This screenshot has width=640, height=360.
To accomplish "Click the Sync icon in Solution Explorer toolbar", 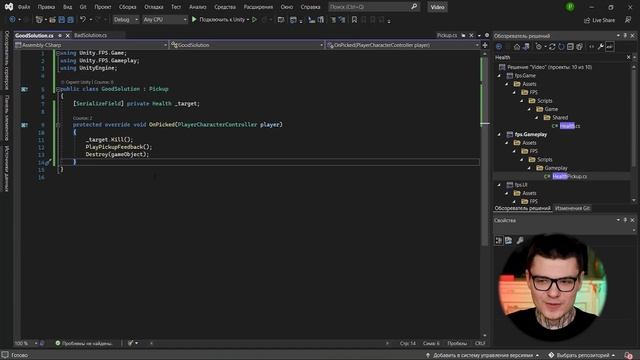I will [x=552, y=47].
